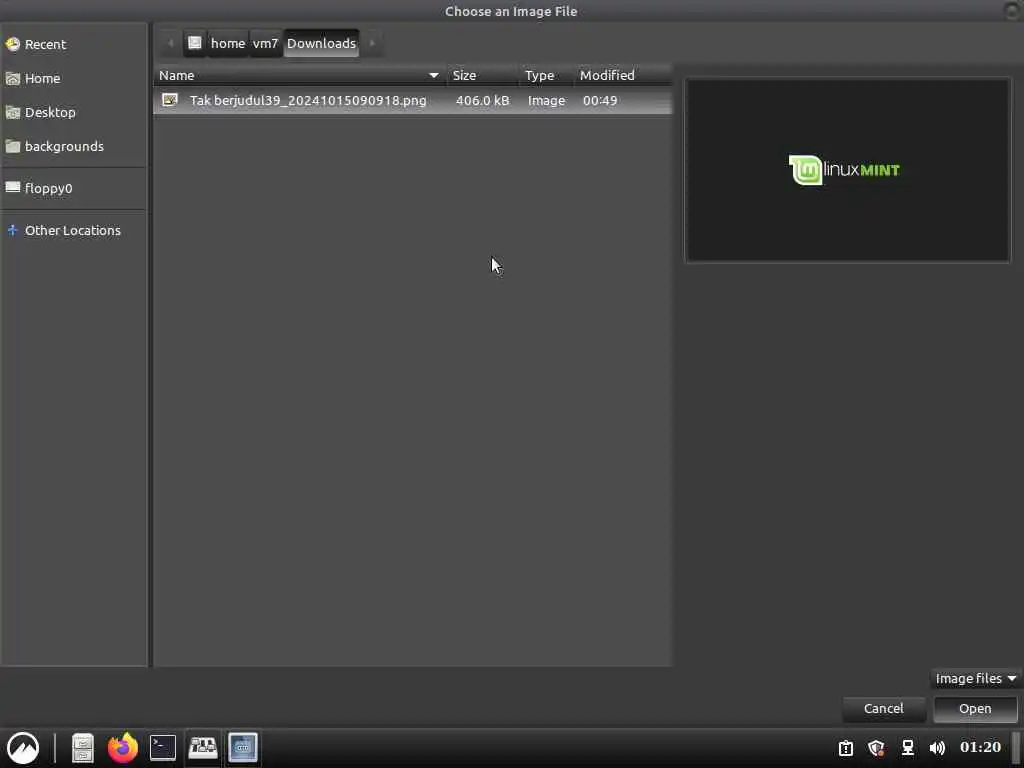Screen dimensions: 1024x768
Task: Click the two-monitors taskbar icon
Action: coord(203,748)
